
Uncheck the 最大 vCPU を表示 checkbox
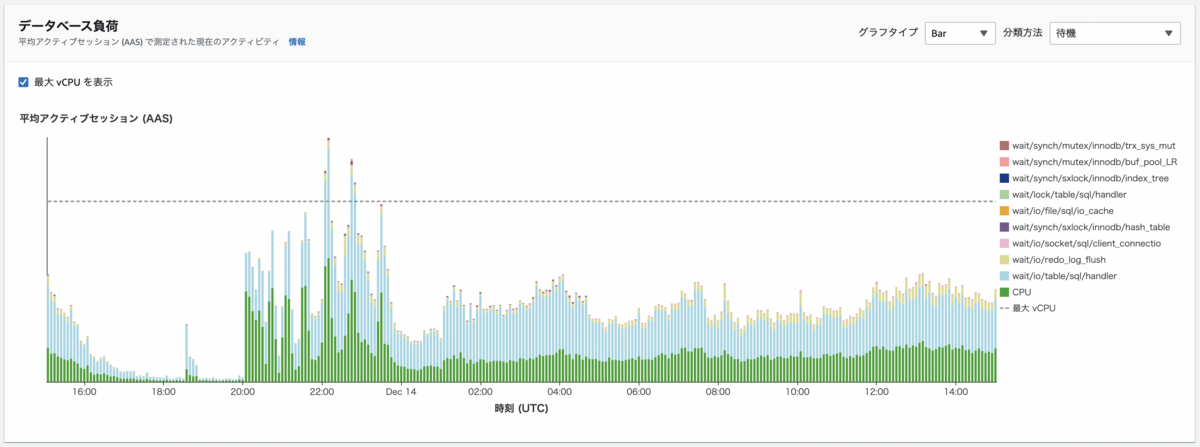pyautogui.click(x=24, y=82)
